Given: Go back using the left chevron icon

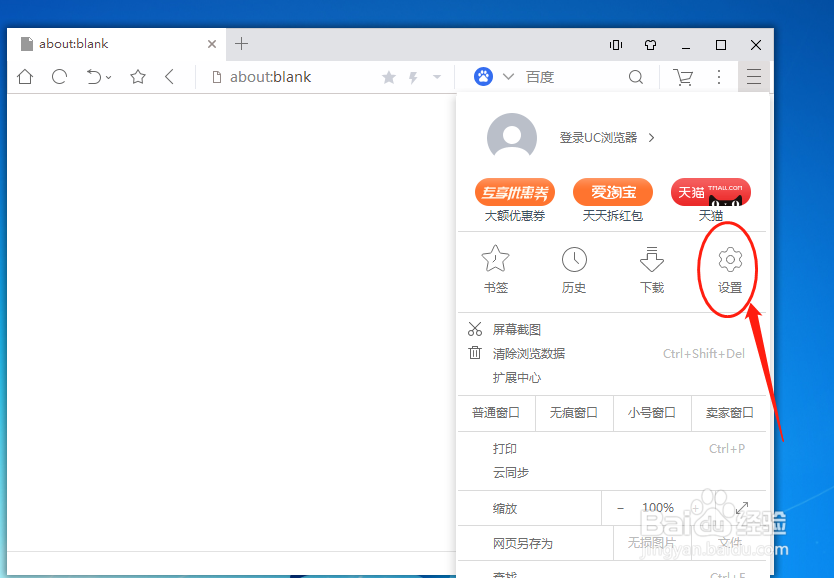Looking at the screenshot, I should point(169,77).
